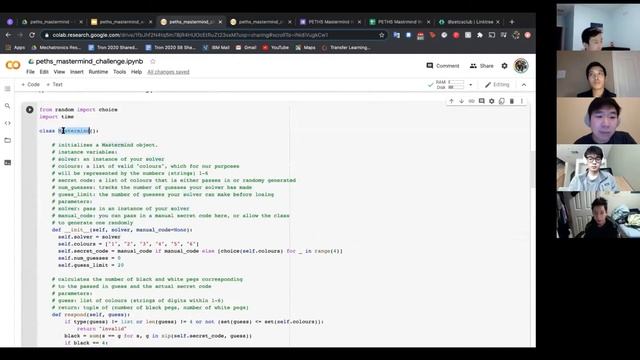Copy link to cell using the link icon
640x360 pixels.
471,101
